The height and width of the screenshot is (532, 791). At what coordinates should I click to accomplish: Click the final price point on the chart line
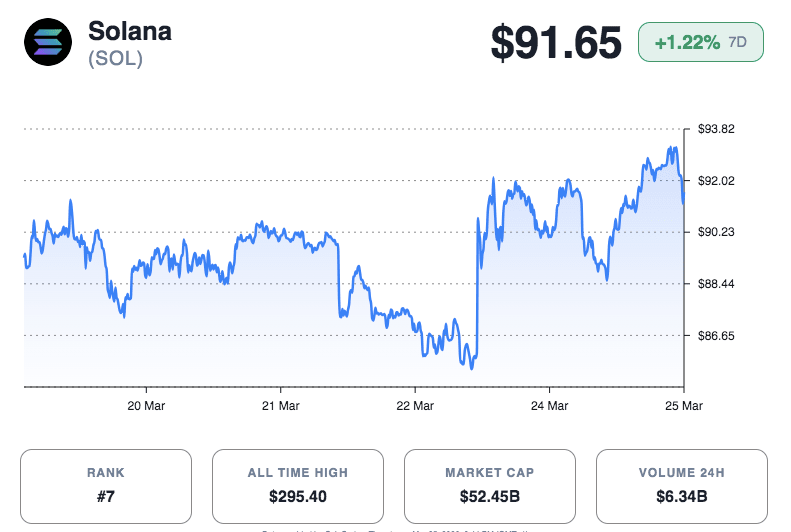[683, 203]
